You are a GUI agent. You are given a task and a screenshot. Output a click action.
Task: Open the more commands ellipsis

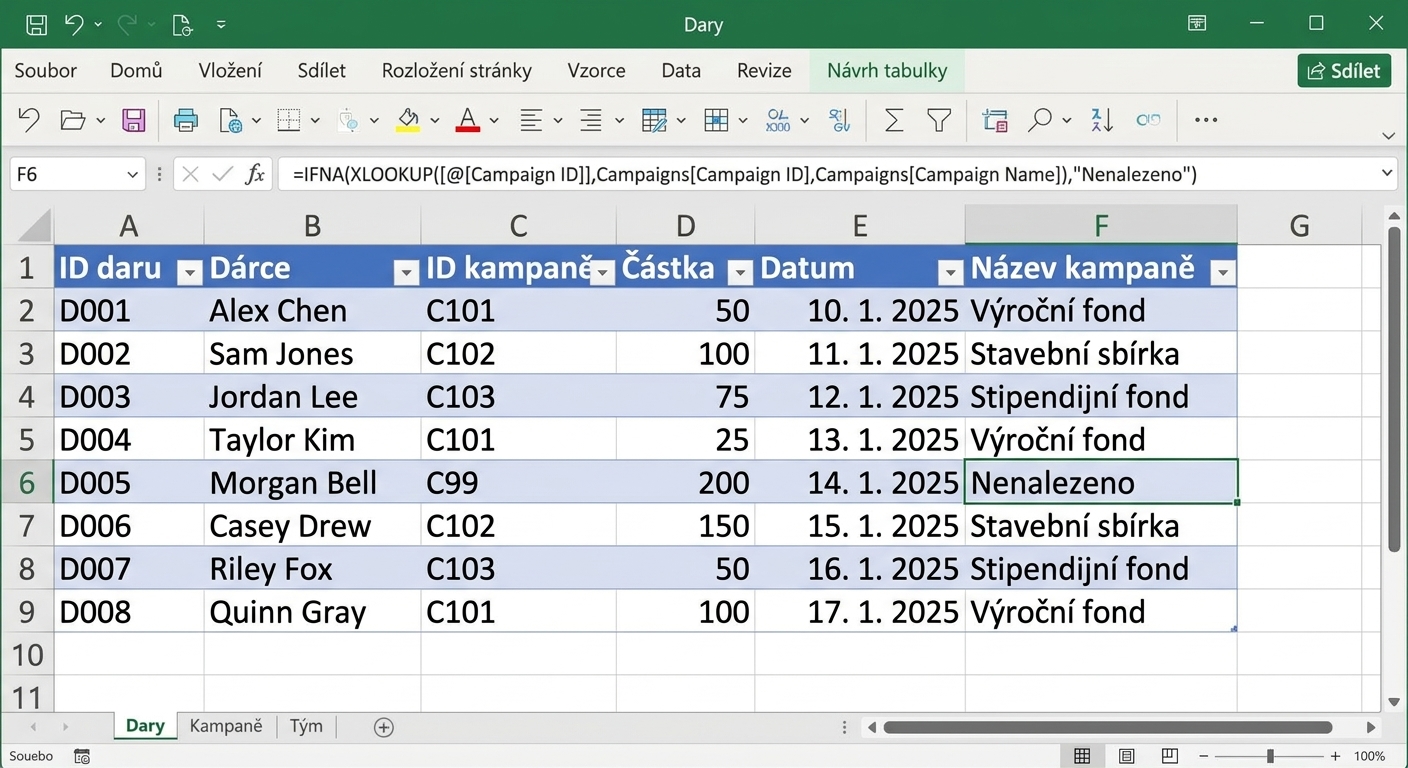[1206, 121]
